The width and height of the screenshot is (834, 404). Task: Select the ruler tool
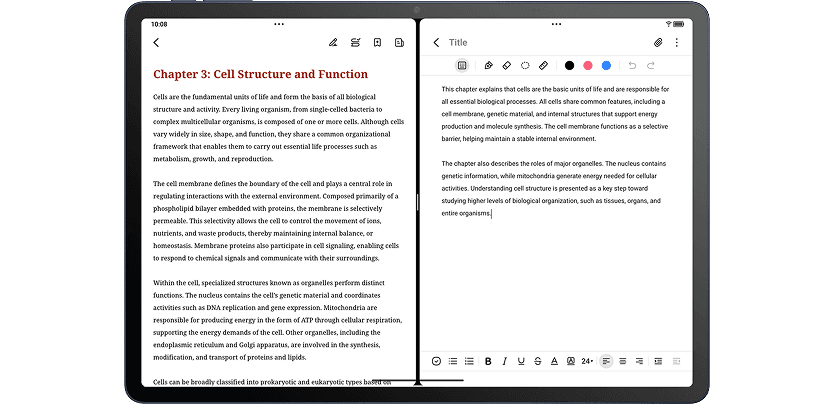coord(543,65)
